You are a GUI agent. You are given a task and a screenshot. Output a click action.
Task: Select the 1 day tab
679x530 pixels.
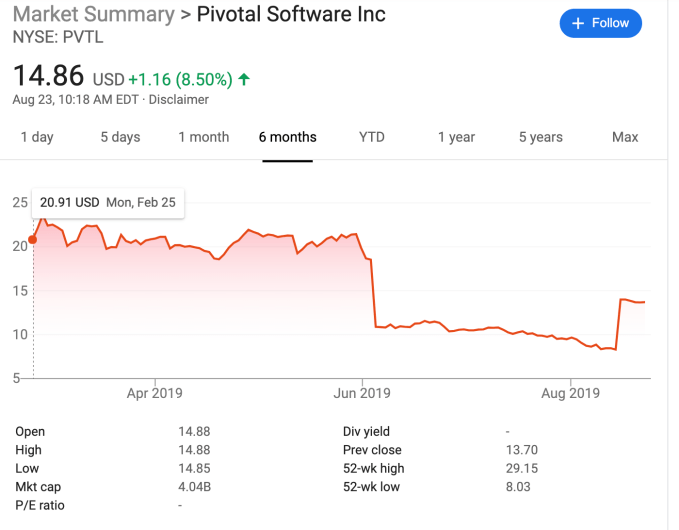click(x=37, y=137)
